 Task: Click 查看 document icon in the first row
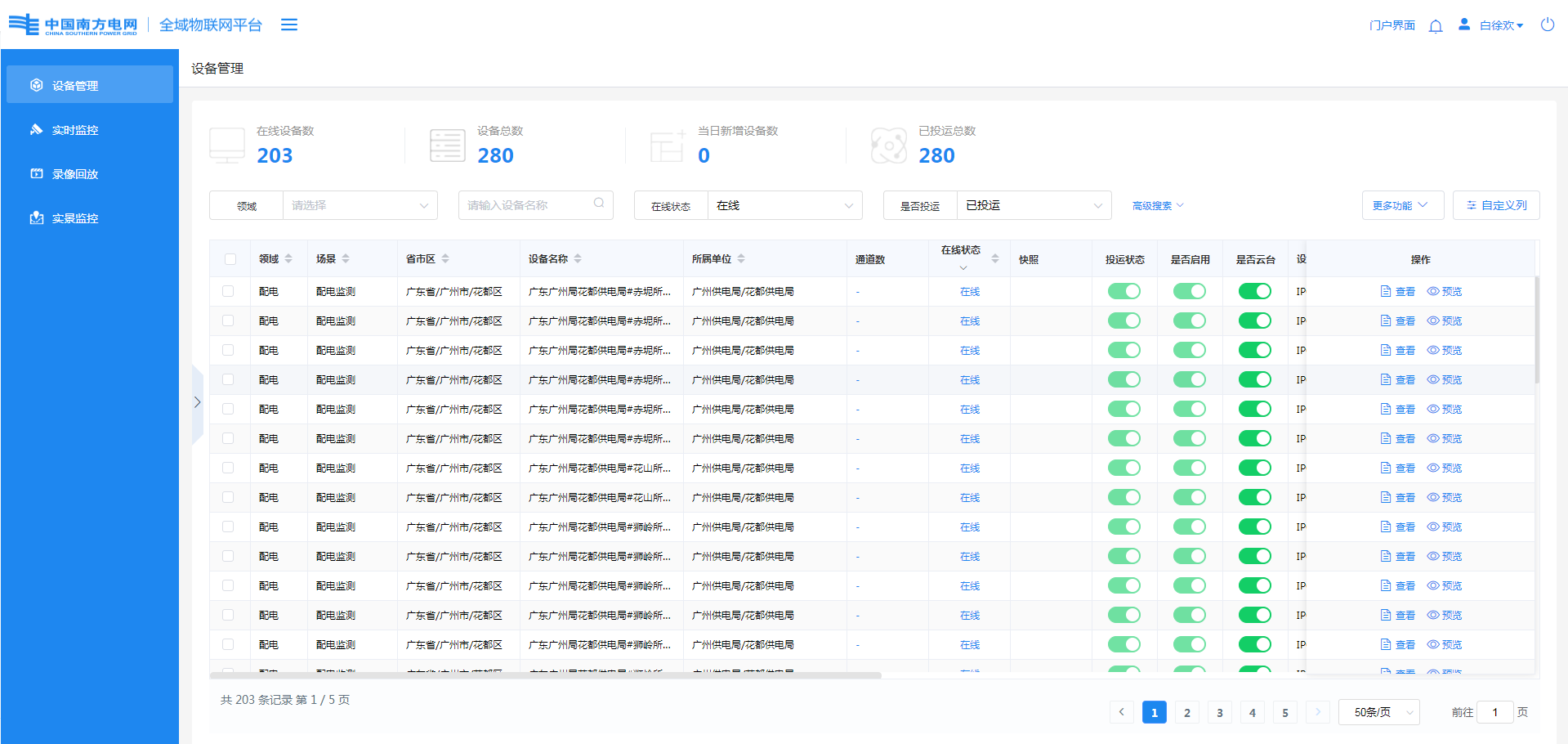pos(1386,291)
